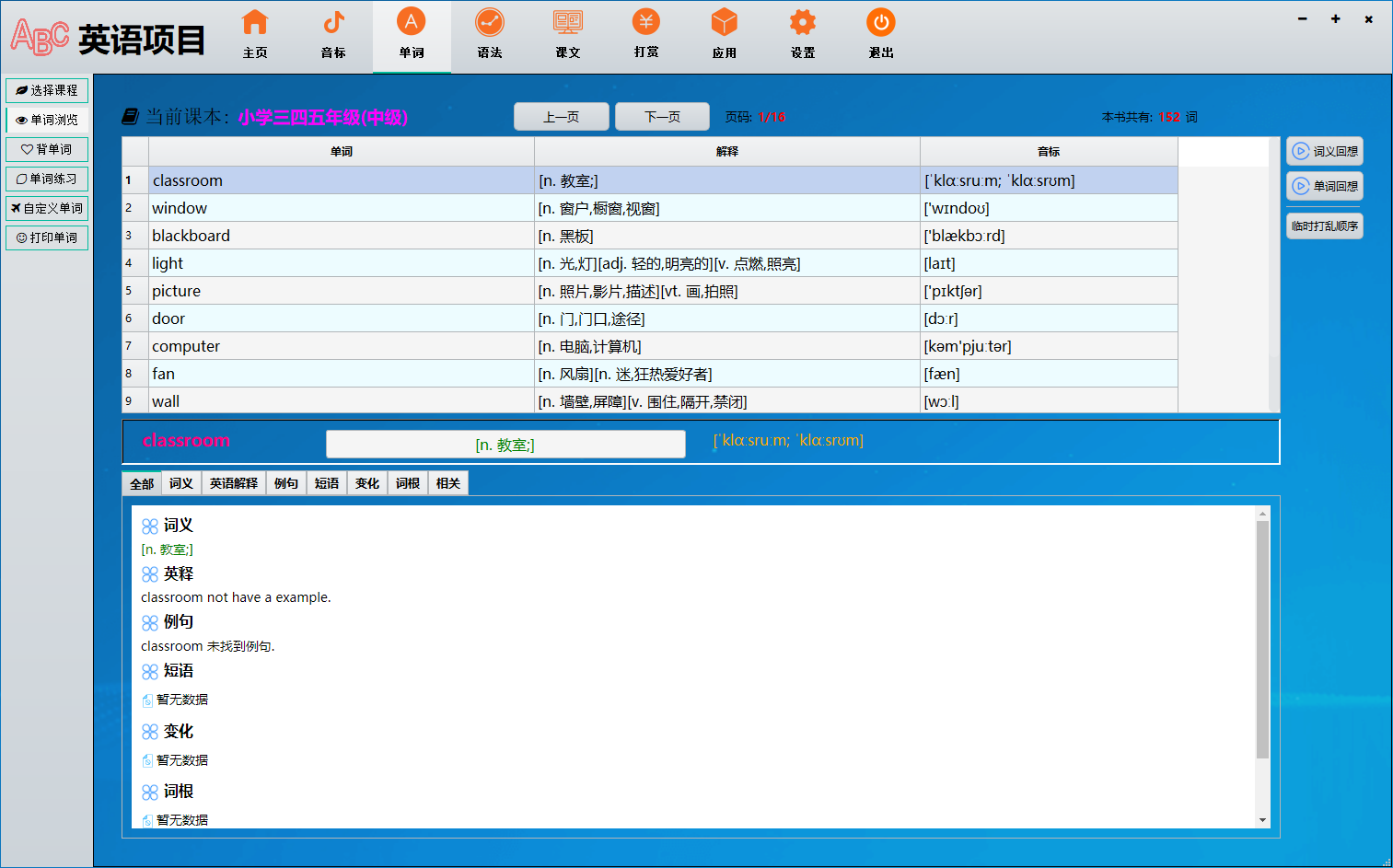Go to next page with 下一页
The width and height of the screenshot is (1393, 868).
coord(662,117)
